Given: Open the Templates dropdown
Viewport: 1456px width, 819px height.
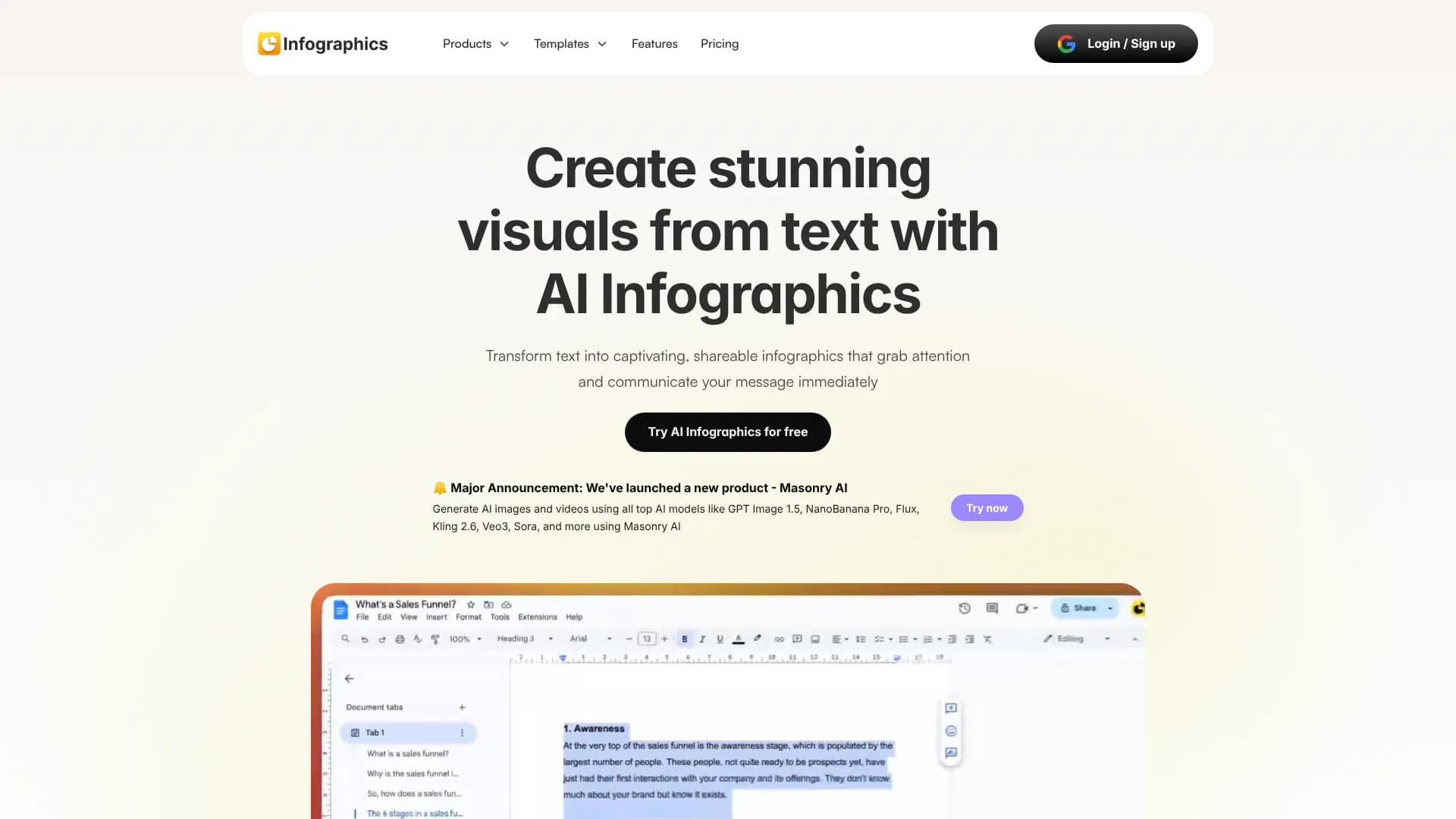Looking at the screenshot, I should (570, 43).
